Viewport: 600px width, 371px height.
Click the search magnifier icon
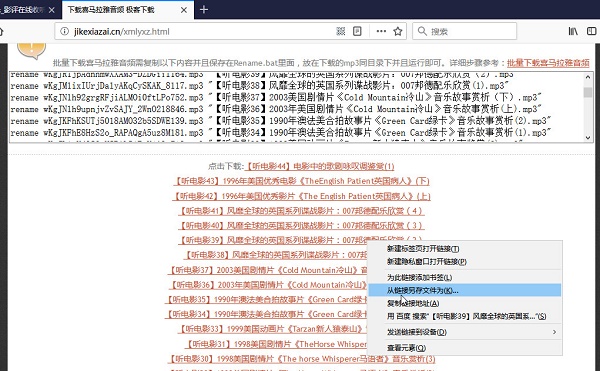pos(422,31)
